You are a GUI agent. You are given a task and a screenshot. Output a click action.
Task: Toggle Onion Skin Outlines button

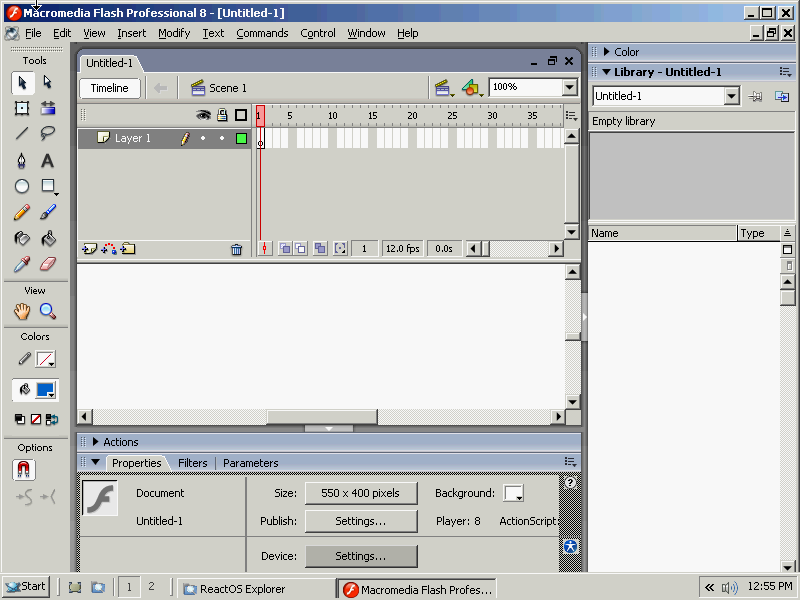pos(301,248)
